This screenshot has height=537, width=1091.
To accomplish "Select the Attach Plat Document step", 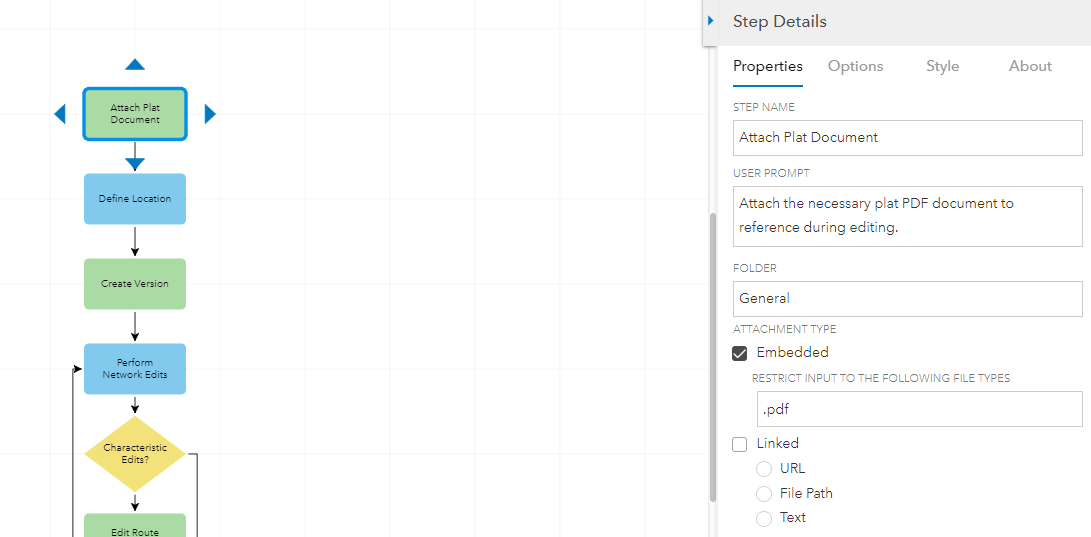I will [x=135, y=114].
